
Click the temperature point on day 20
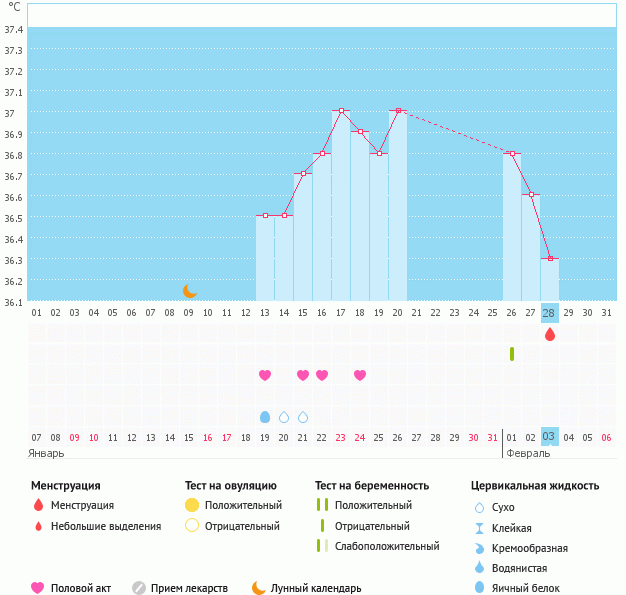[x=398, y=111]
